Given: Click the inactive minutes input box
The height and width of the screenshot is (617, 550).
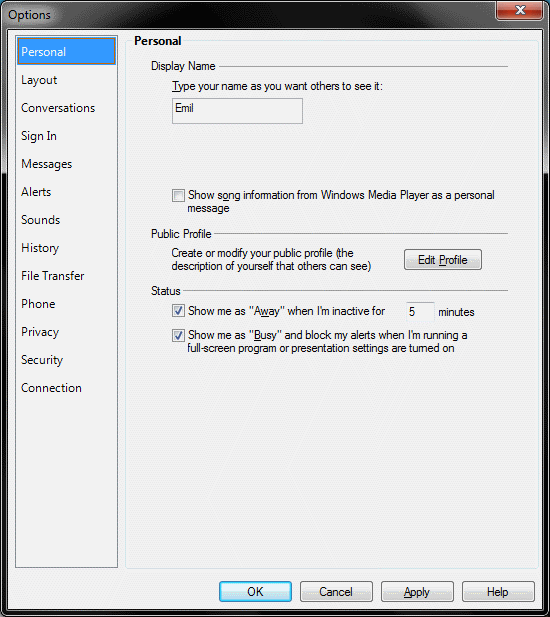Looking at the screenshot, I should tap(420, 312).
